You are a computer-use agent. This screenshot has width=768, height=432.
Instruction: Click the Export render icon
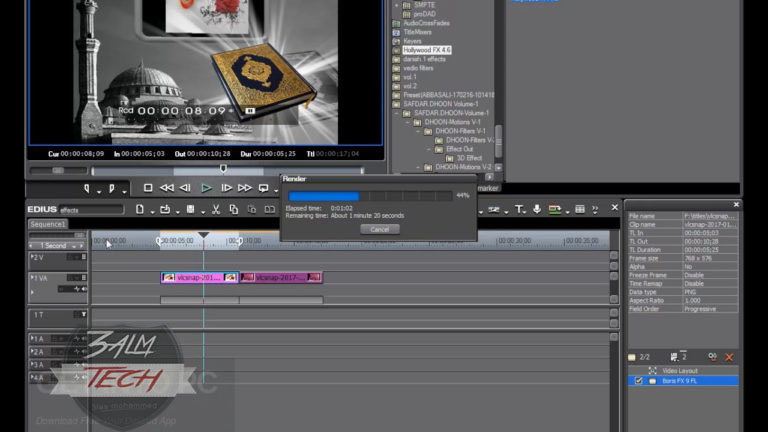pyautogui.click(x=554, y=209)
